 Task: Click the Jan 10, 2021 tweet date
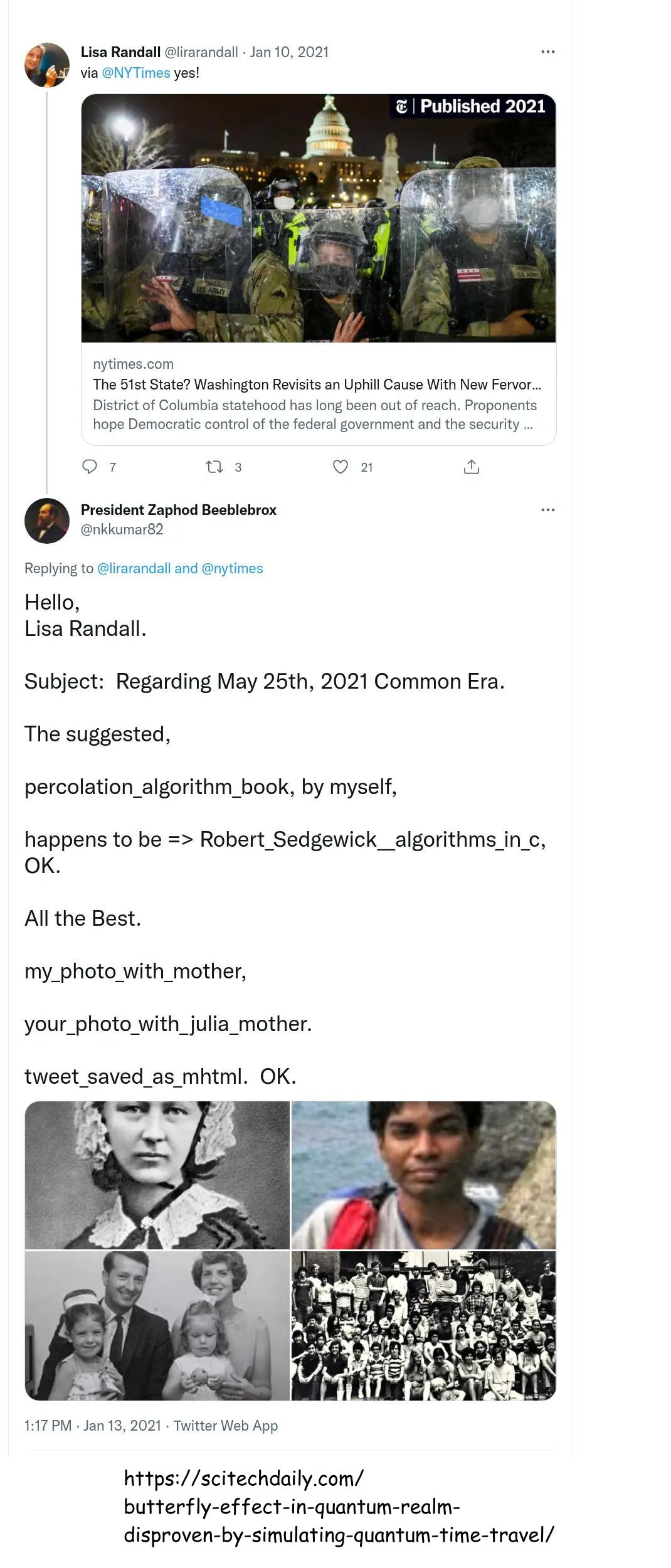pyautogui.click(x=289, y=52)
